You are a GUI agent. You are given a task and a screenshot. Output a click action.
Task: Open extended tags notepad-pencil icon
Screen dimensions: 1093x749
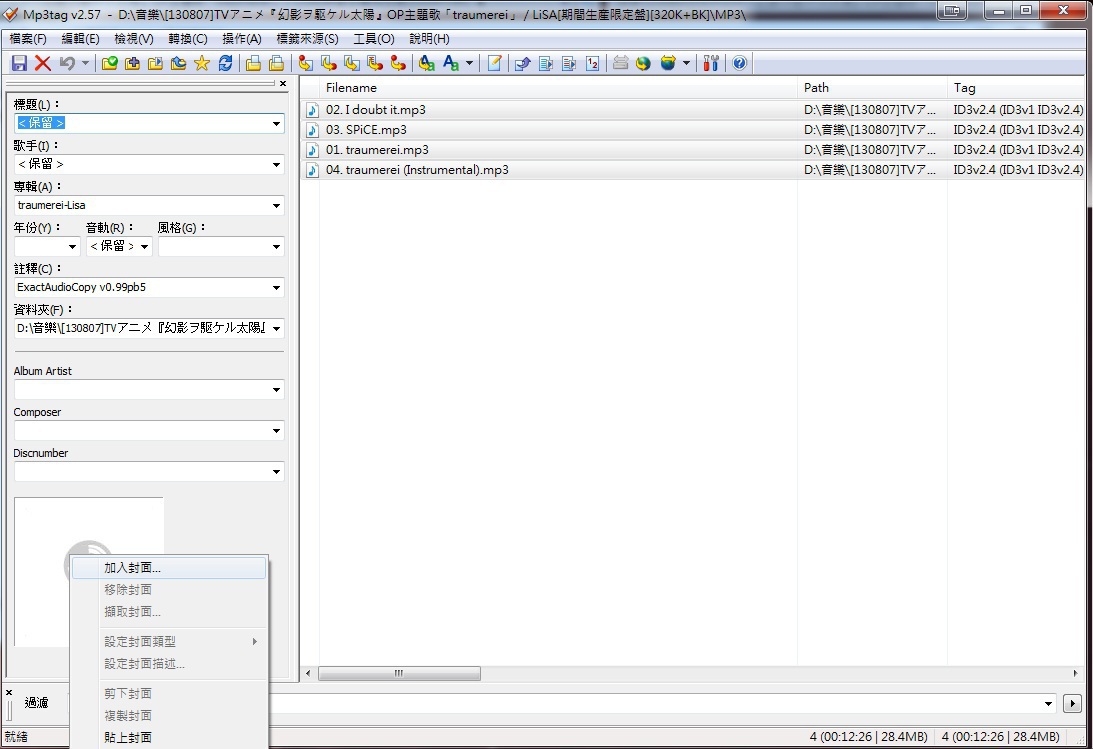(494, 63)
